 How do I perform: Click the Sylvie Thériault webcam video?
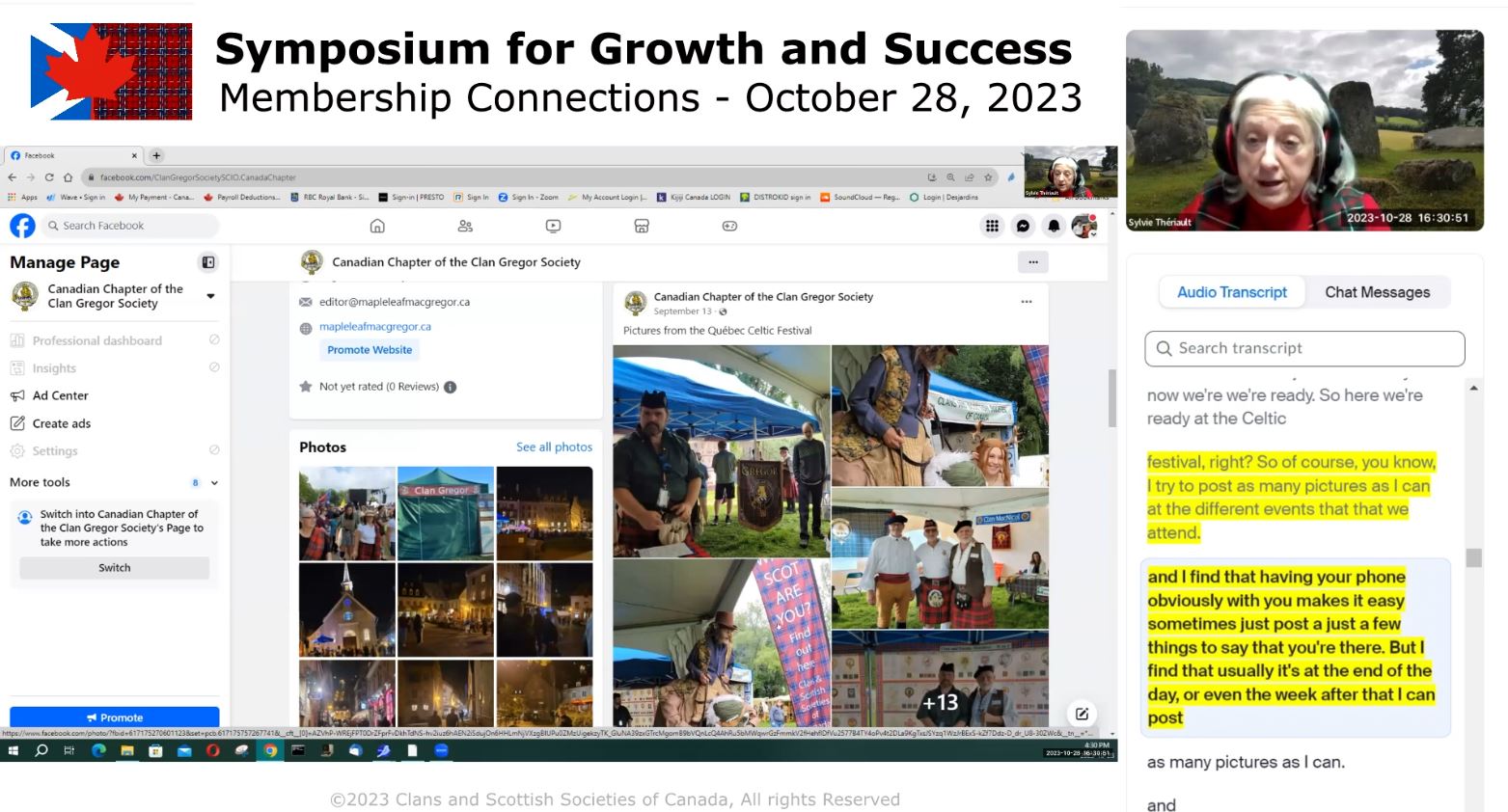coord(1304,130)
